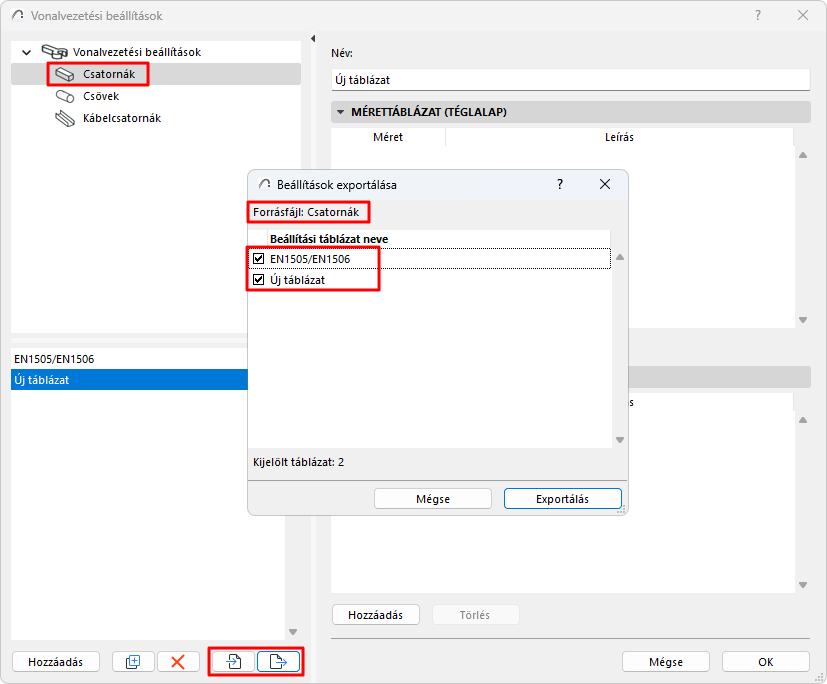Click the export settings icon button

coord(278,661)
